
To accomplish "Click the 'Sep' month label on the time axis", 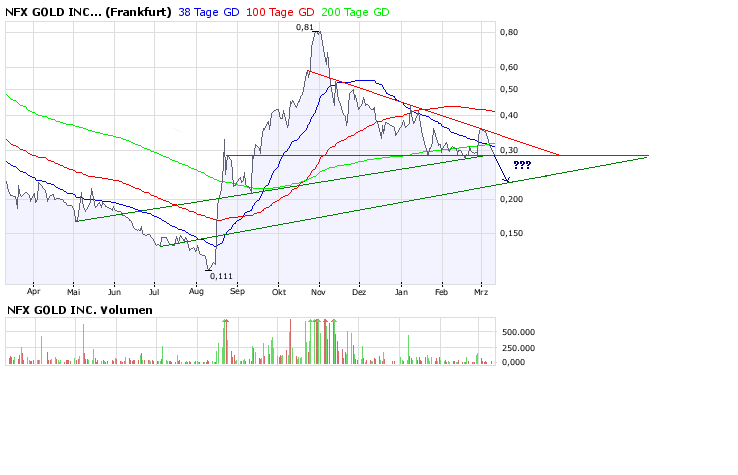I will 237,291.
